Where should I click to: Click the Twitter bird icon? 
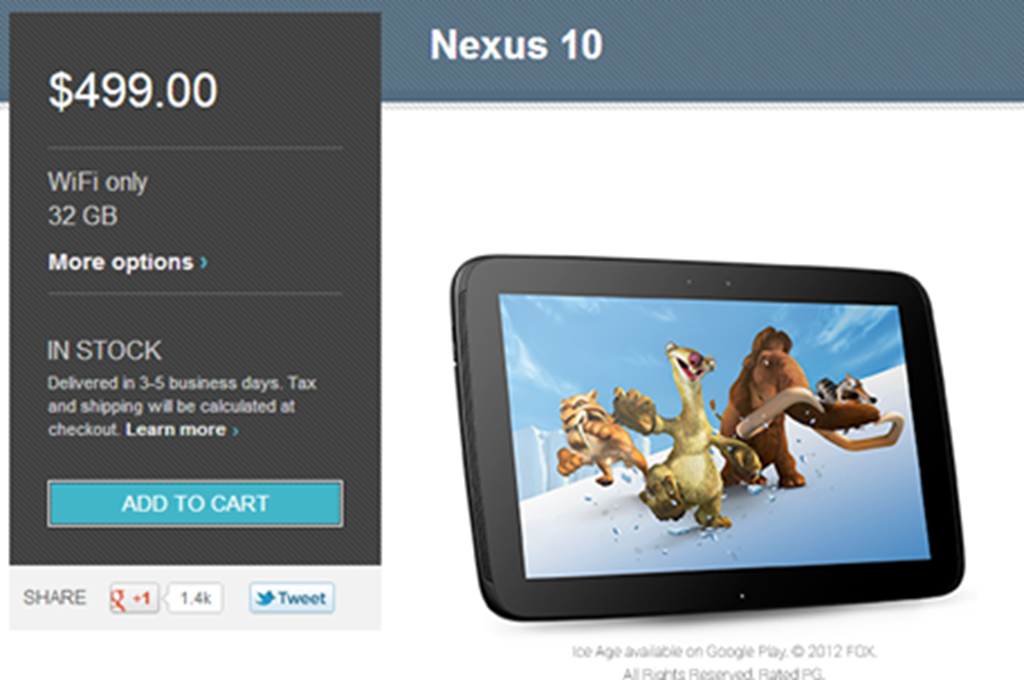(x=264, y=598)
